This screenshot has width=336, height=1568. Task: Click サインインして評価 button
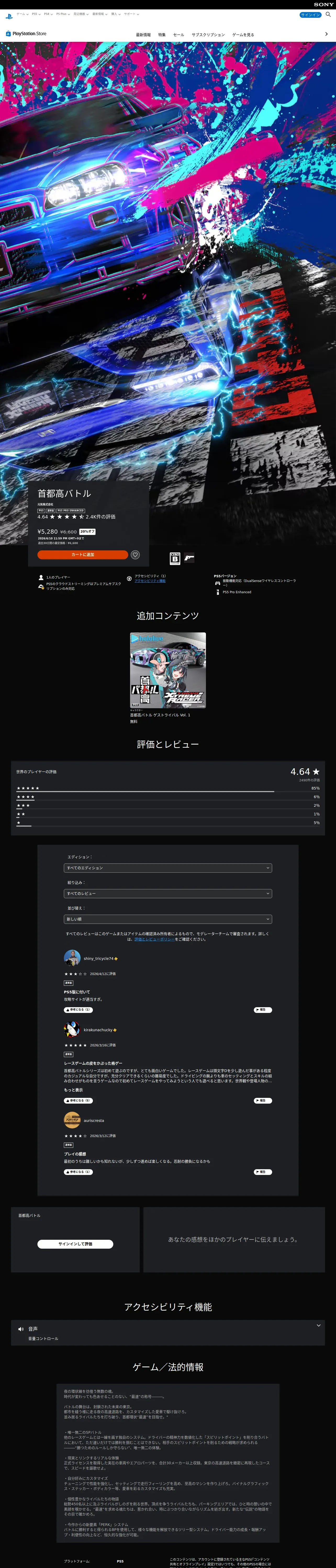pos(76,1244)
